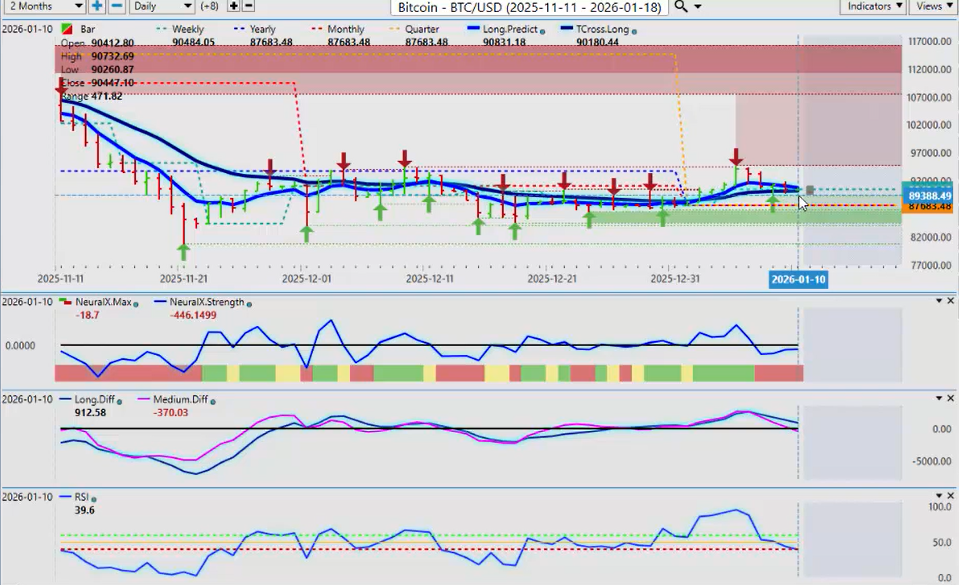Click the info dot beside Long.Predict
This screenshot has height=585, width=959.
pyautogui.click(x=542, y=31)
